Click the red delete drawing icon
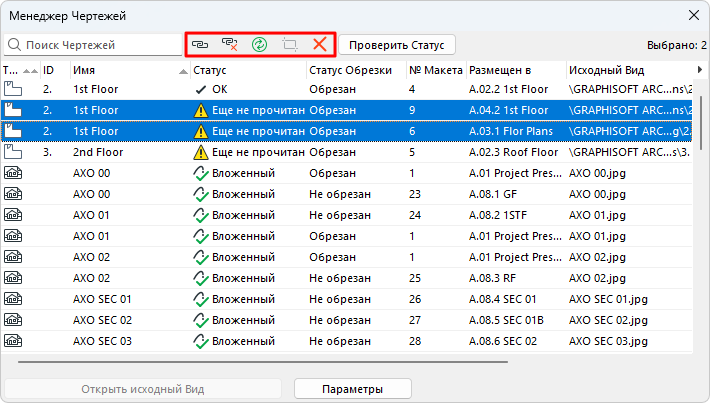Image resolution: width=710 pixels, height=403 pixels. click(319, 45)
